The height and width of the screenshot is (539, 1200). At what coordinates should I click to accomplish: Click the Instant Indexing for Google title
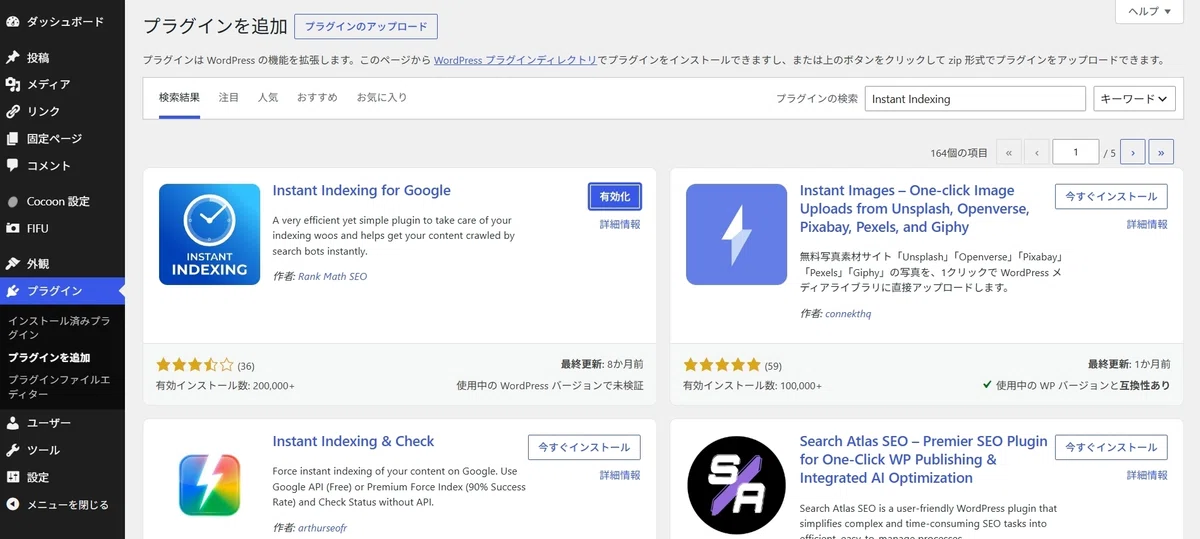pos(362,191)
